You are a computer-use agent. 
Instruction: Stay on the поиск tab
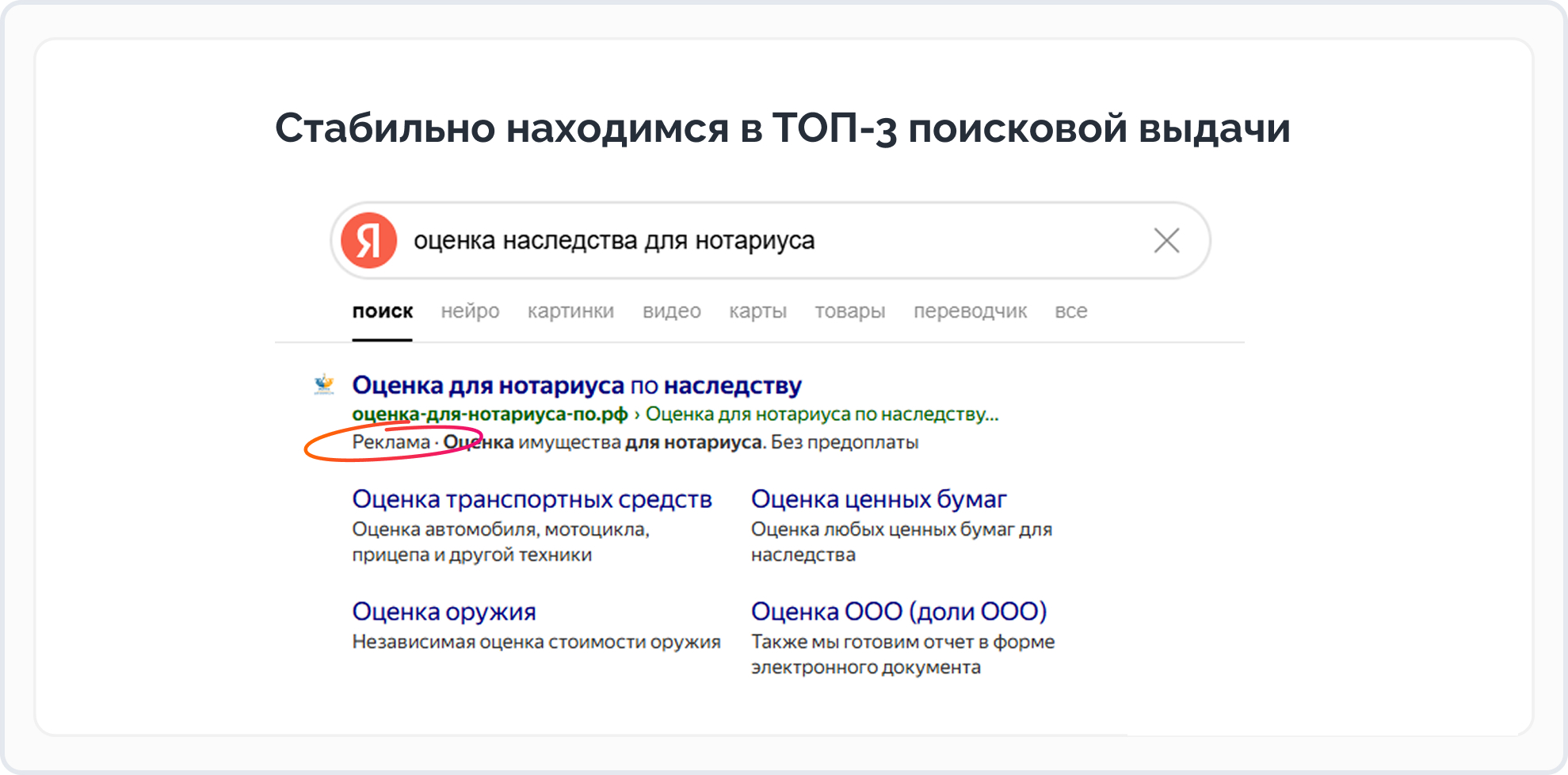pos(383,311)
